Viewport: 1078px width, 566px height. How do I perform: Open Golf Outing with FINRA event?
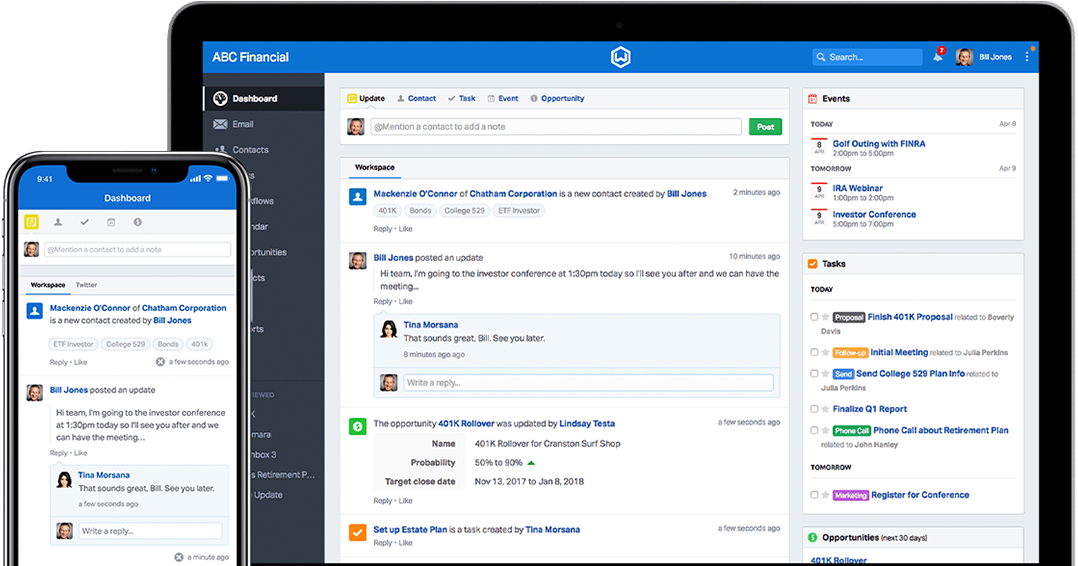coord(879,144)
